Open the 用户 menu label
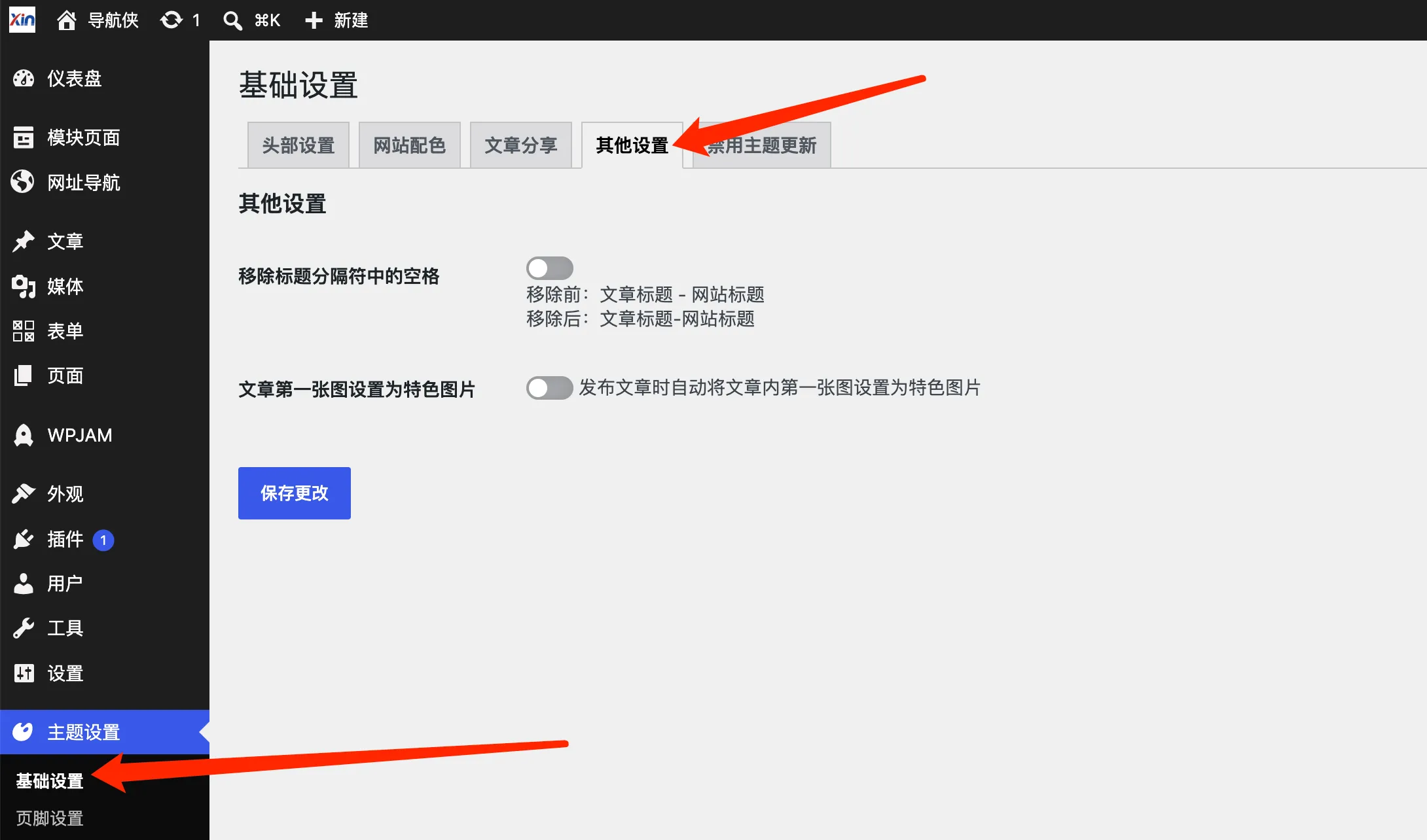The height and width of the screenshot is (840, 1427). 65,584
